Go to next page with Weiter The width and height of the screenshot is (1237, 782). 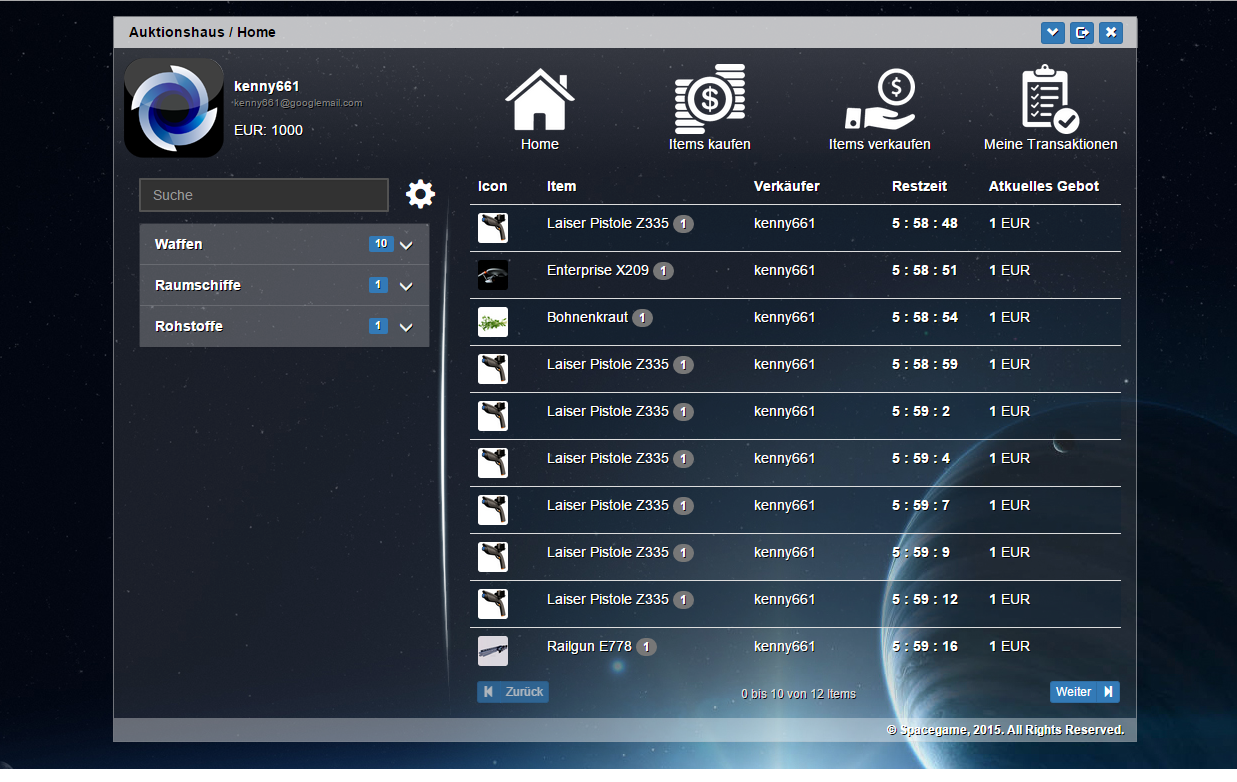(x=1085, y=692)
